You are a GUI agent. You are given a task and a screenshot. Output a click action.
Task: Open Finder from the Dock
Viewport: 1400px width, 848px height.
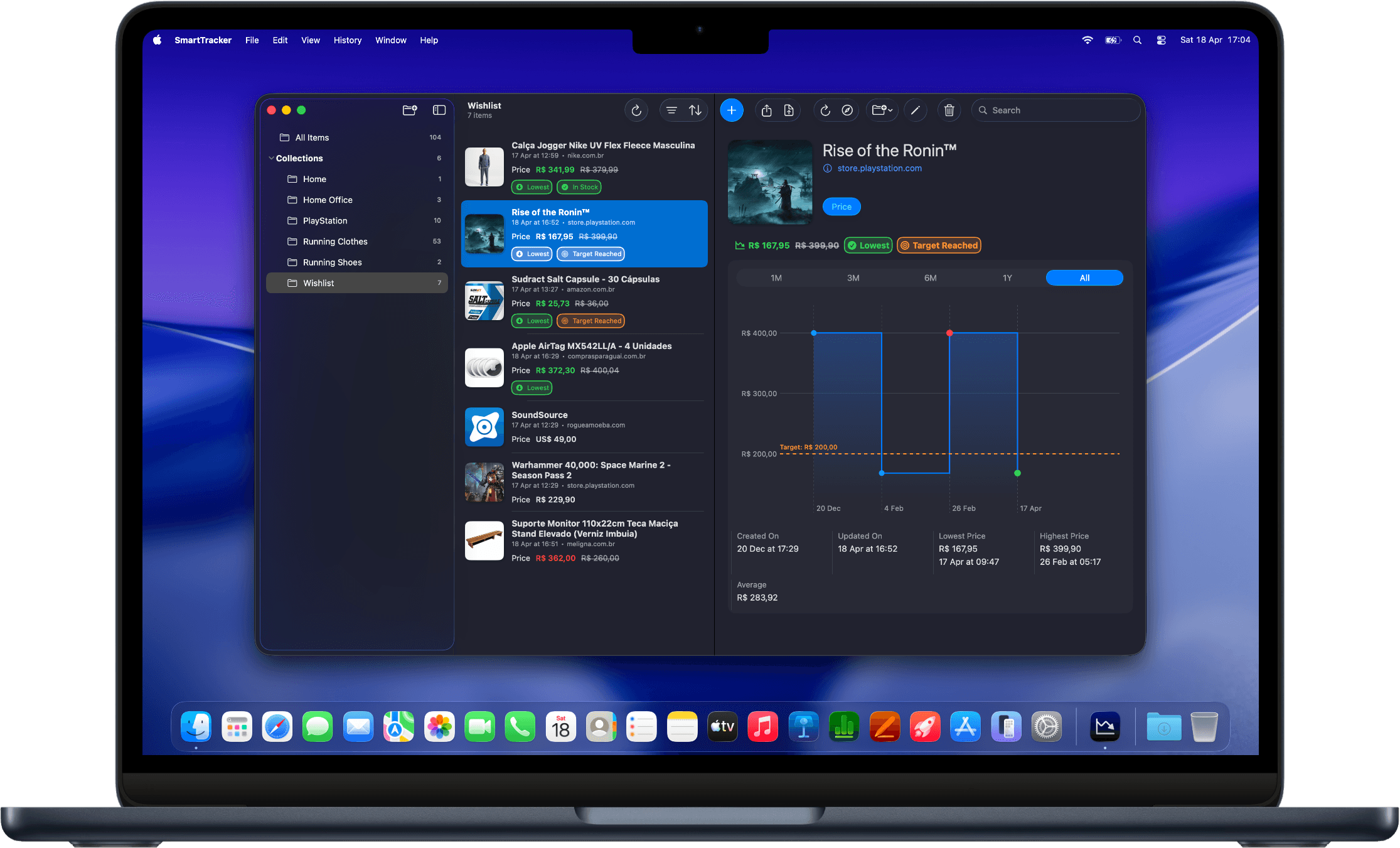[x=196, y=727]
